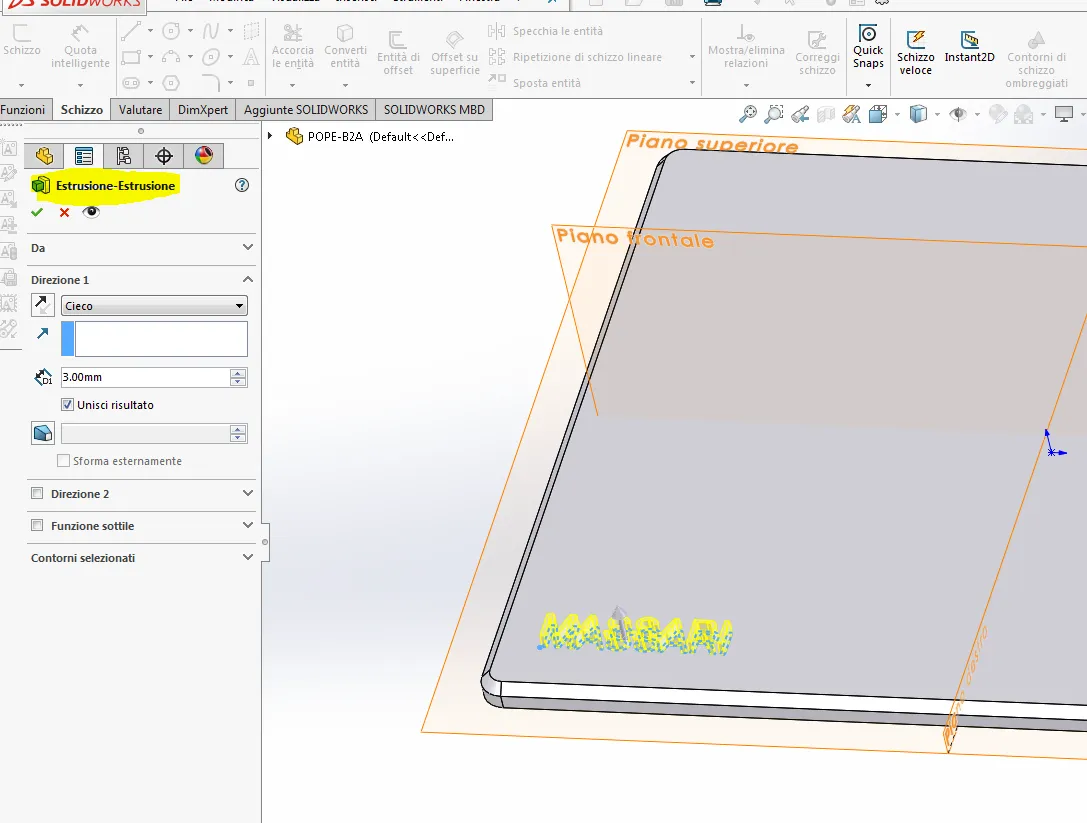Toggle Instant2D

click(969, 46)
